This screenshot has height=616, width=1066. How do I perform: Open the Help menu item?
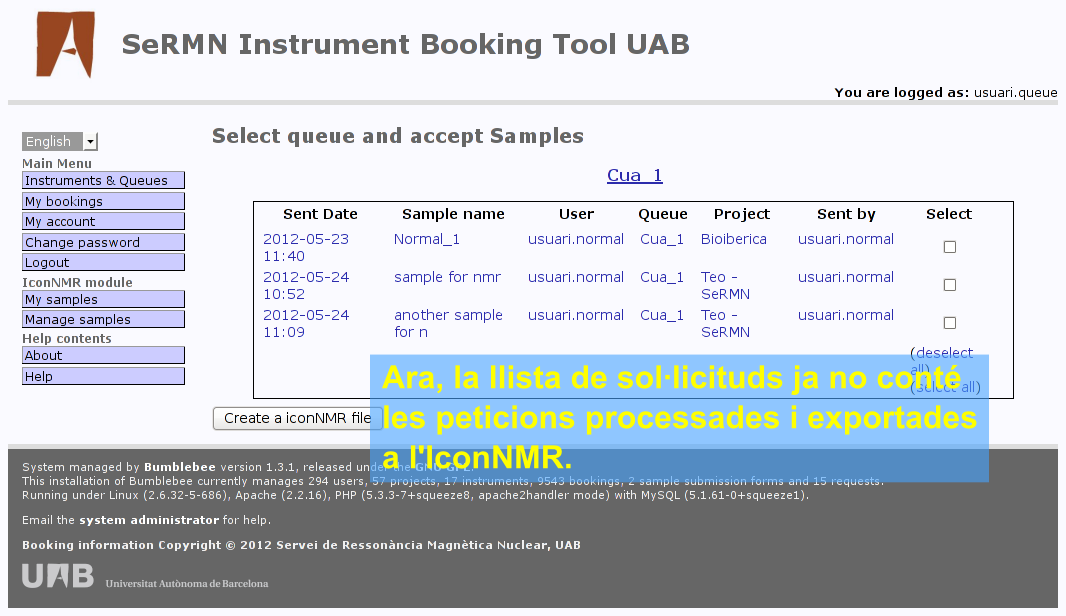tap(103, 376)
